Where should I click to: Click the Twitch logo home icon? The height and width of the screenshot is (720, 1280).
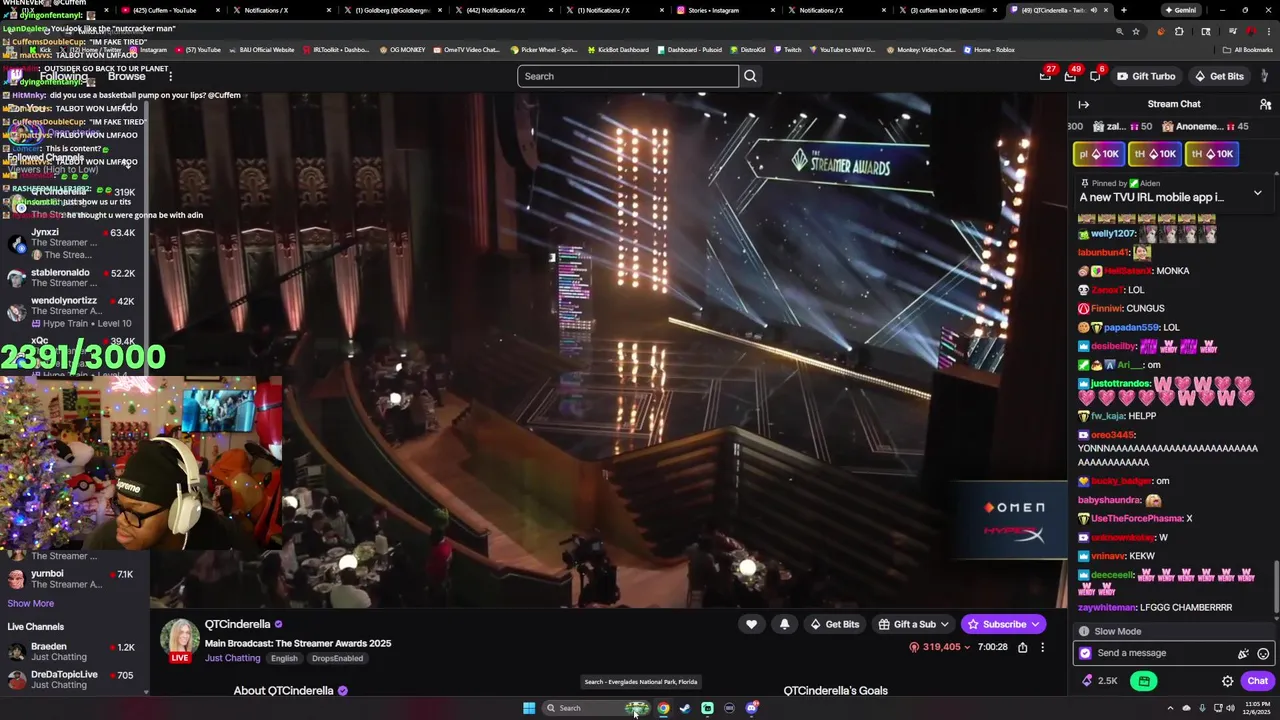[x=16, y=76]
